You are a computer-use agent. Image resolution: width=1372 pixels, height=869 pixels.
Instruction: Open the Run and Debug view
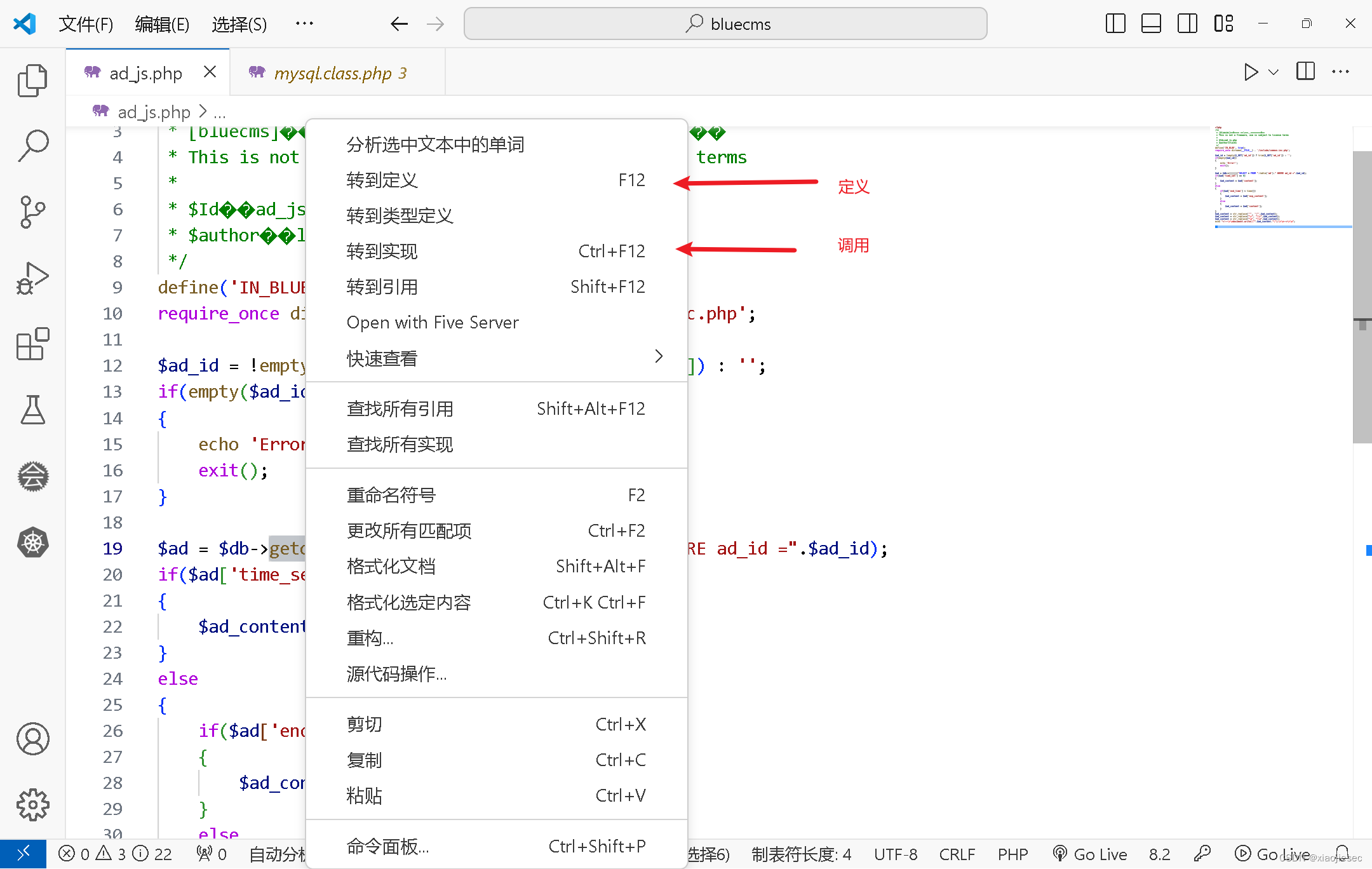click(32, 278)
